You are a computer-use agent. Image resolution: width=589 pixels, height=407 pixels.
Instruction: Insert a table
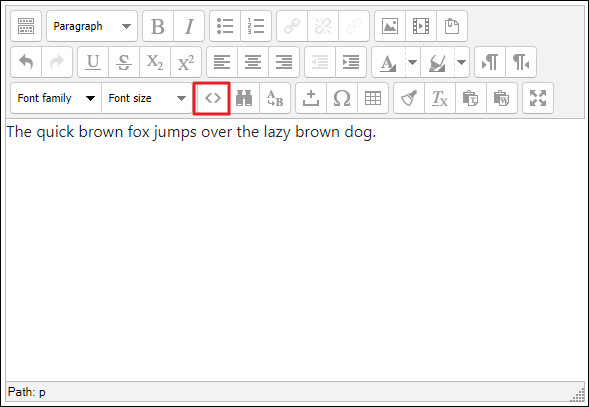[373, 98]
